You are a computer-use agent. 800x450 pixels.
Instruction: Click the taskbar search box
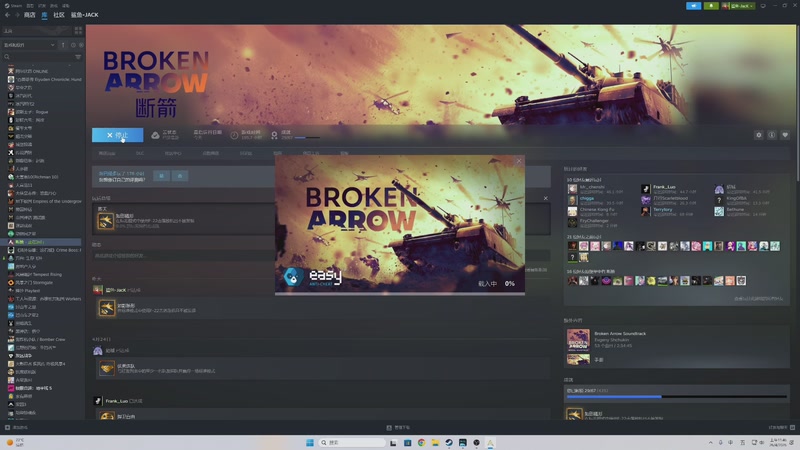coord(352,442)
